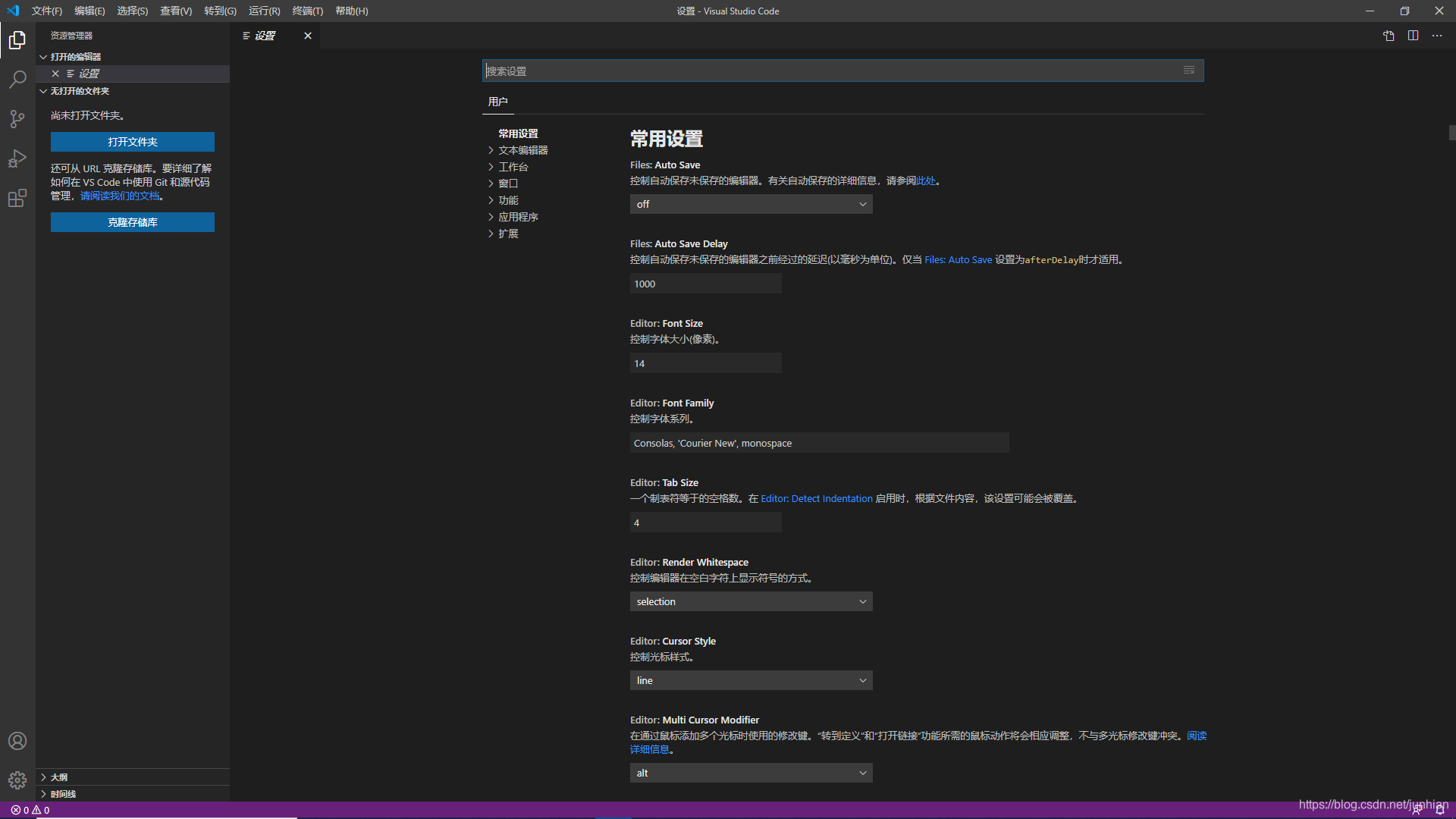Click the VS Code logo icon in title bar
1456x819 pixels.
point(13,11)
